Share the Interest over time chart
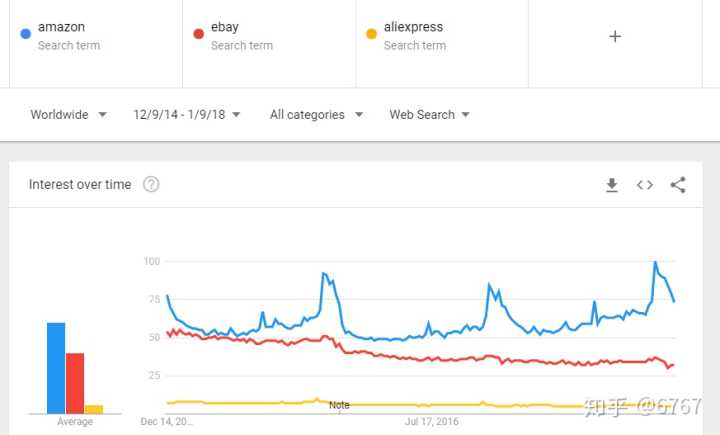This screenshot has height=435, width=720. pyautogui.click(x=678, y=185)
